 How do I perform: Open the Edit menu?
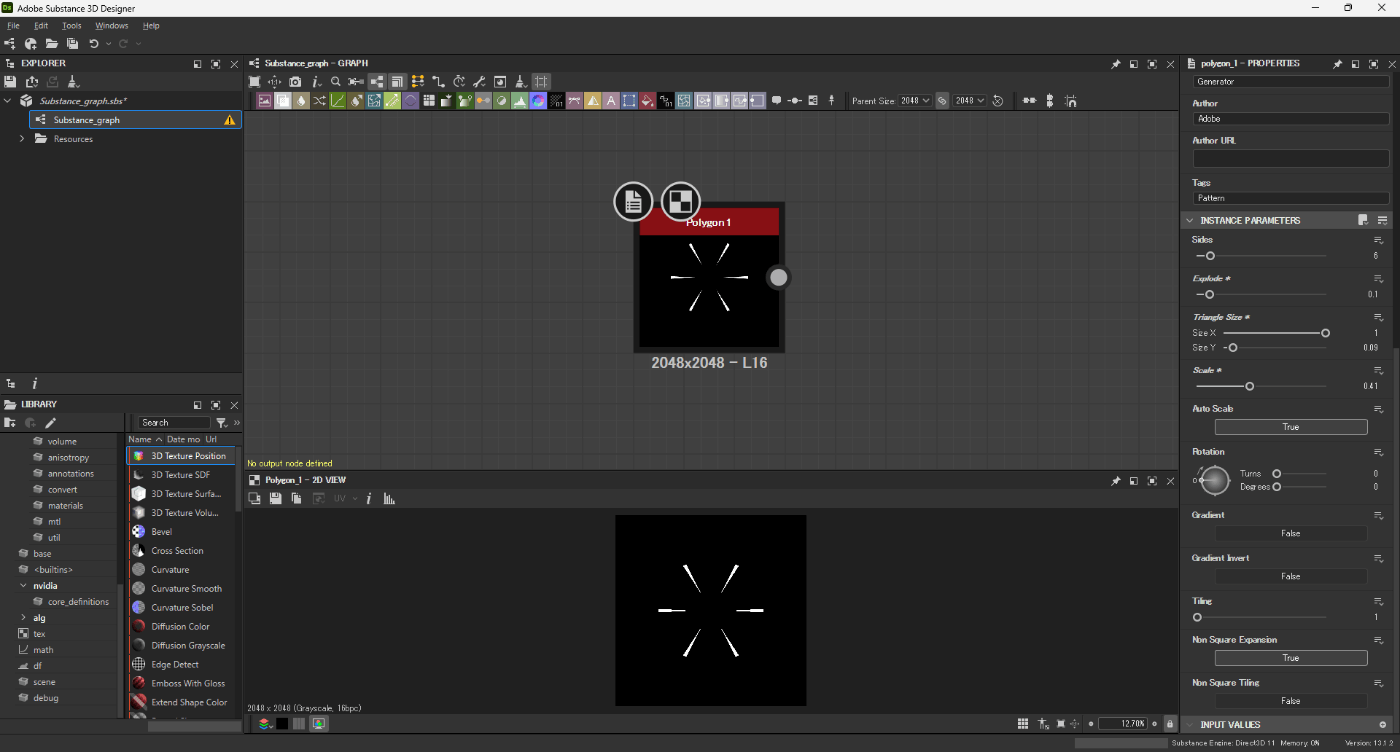[41, 25]
